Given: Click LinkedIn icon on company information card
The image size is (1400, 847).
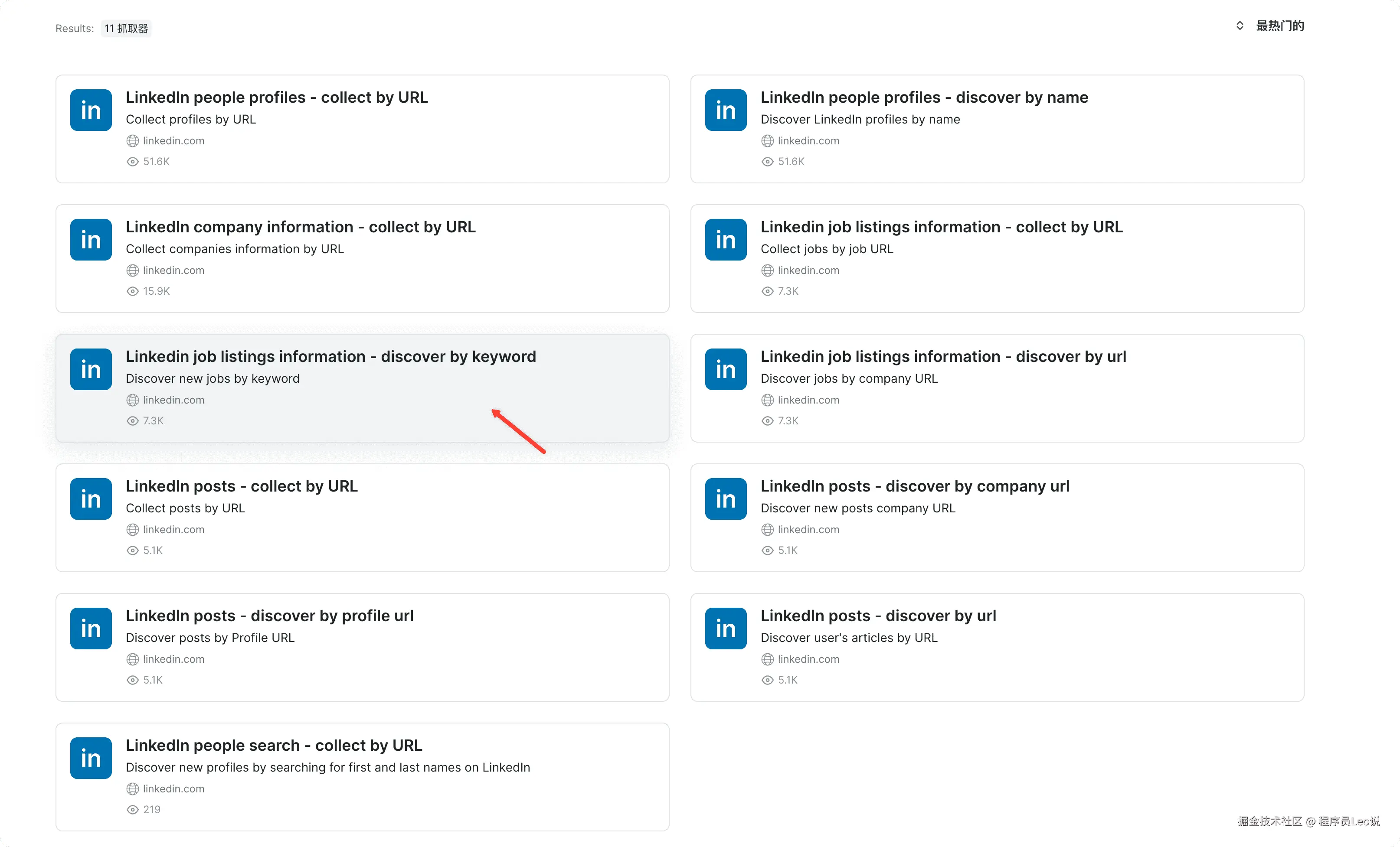Looking at the screenshot, I should pyautogui.click(x=91, y=240).
